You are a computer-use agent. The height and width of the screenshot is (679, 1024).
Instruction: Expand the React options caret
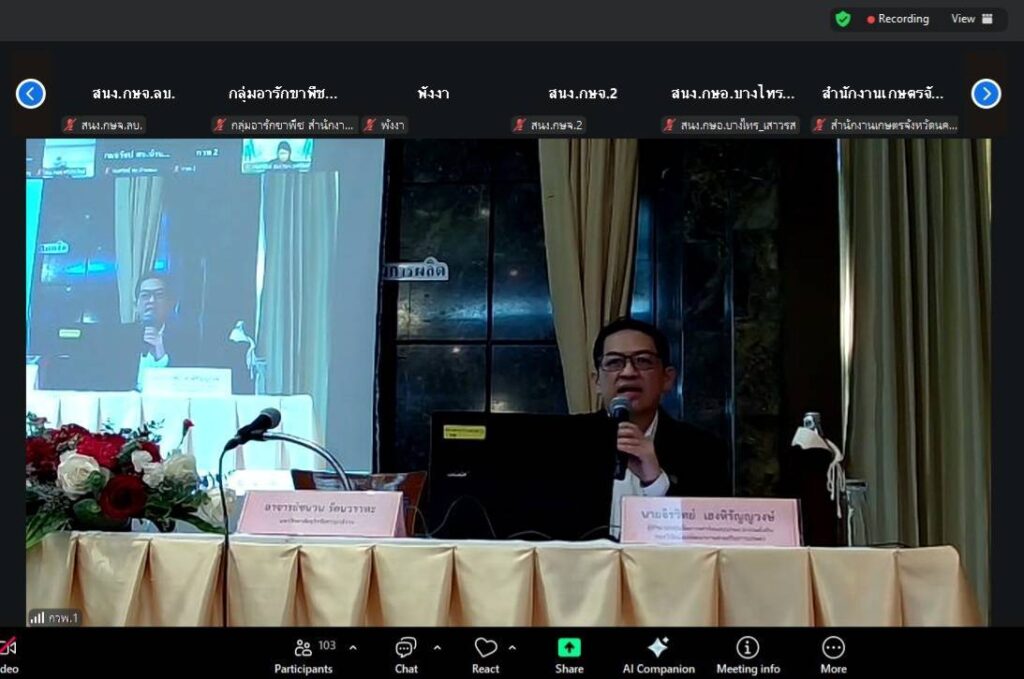pos(512,647)
